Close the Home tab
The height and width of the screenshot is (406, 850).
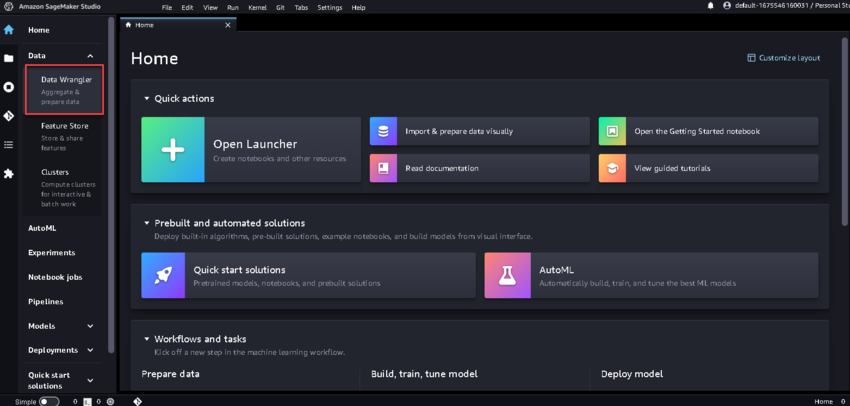click(x=228, y=25)
